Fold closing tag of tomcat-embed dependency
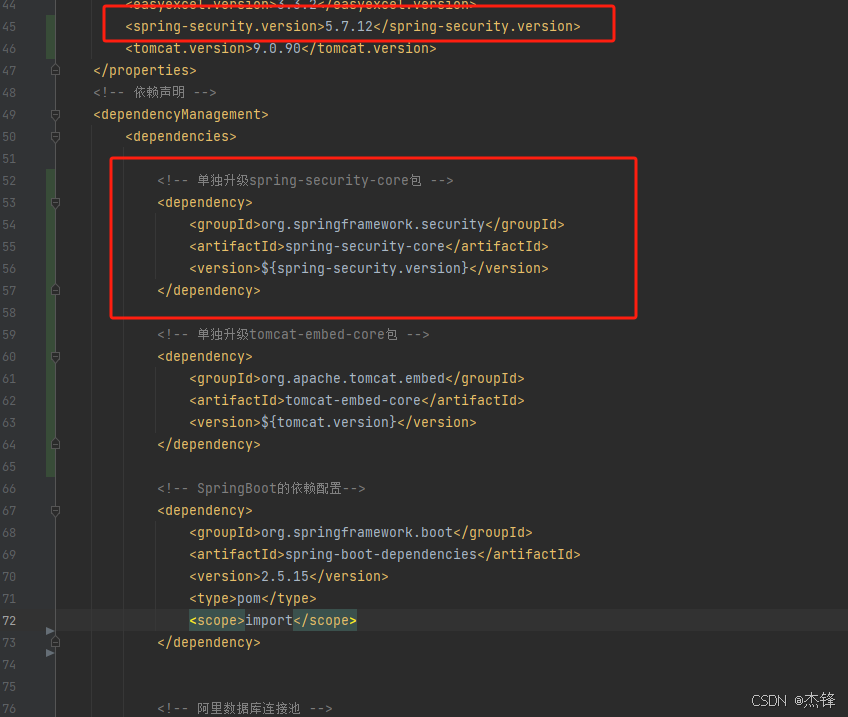Screen dimensions: 848x717 click(55, 444)
